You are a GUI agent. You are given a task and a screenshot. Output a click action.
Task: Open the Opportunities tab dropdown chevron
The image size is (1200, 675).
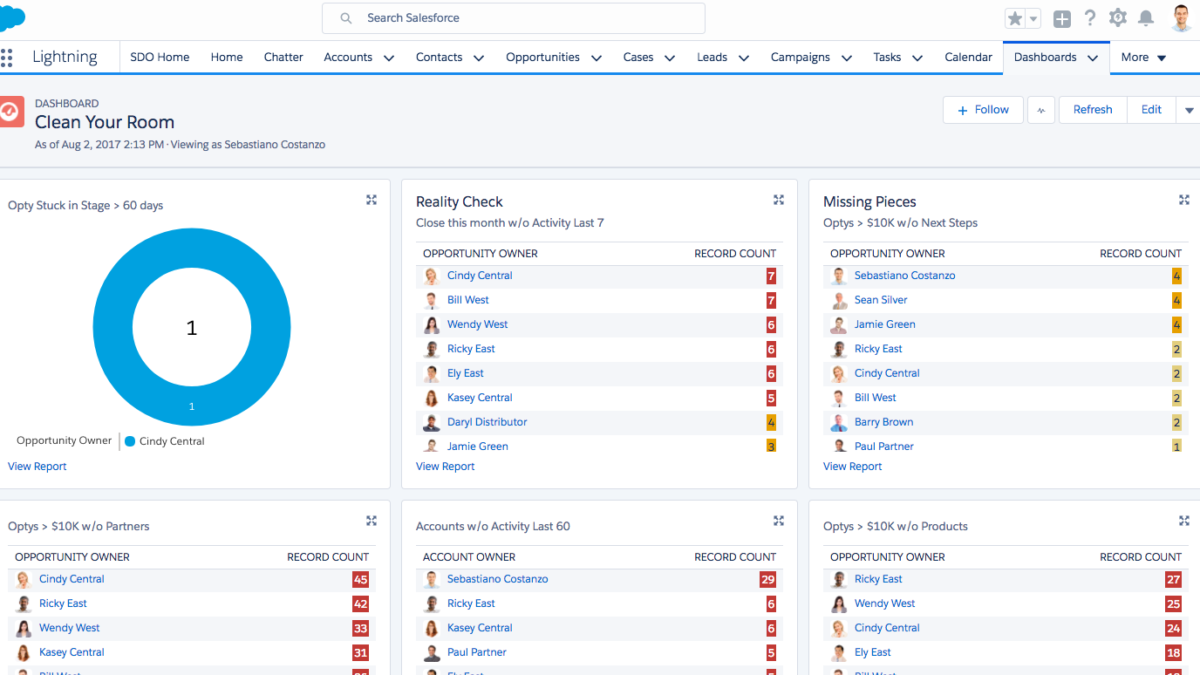click(596, 58)
